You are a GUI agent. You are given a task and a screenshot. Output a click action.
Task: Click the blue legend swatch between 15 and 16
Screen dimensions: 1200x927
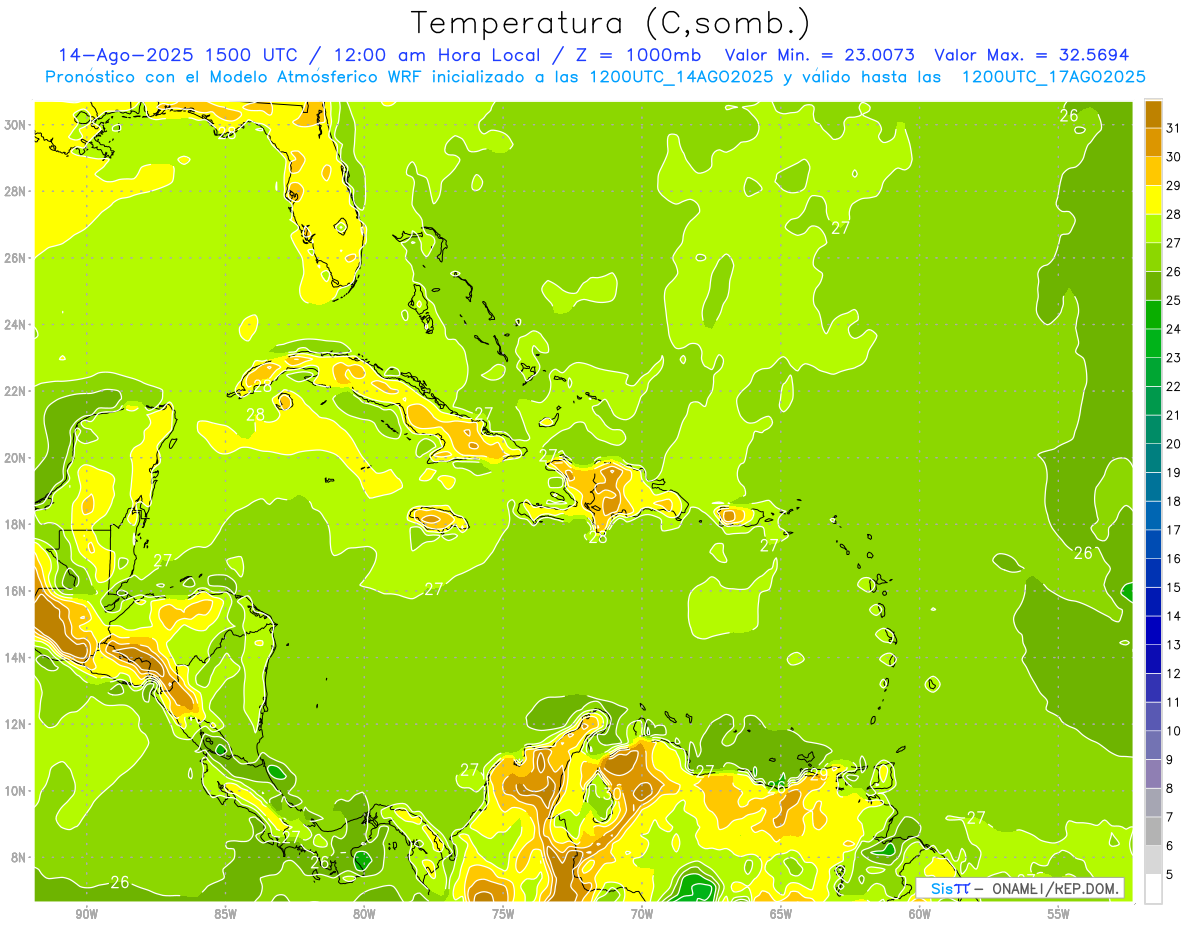1153,573
